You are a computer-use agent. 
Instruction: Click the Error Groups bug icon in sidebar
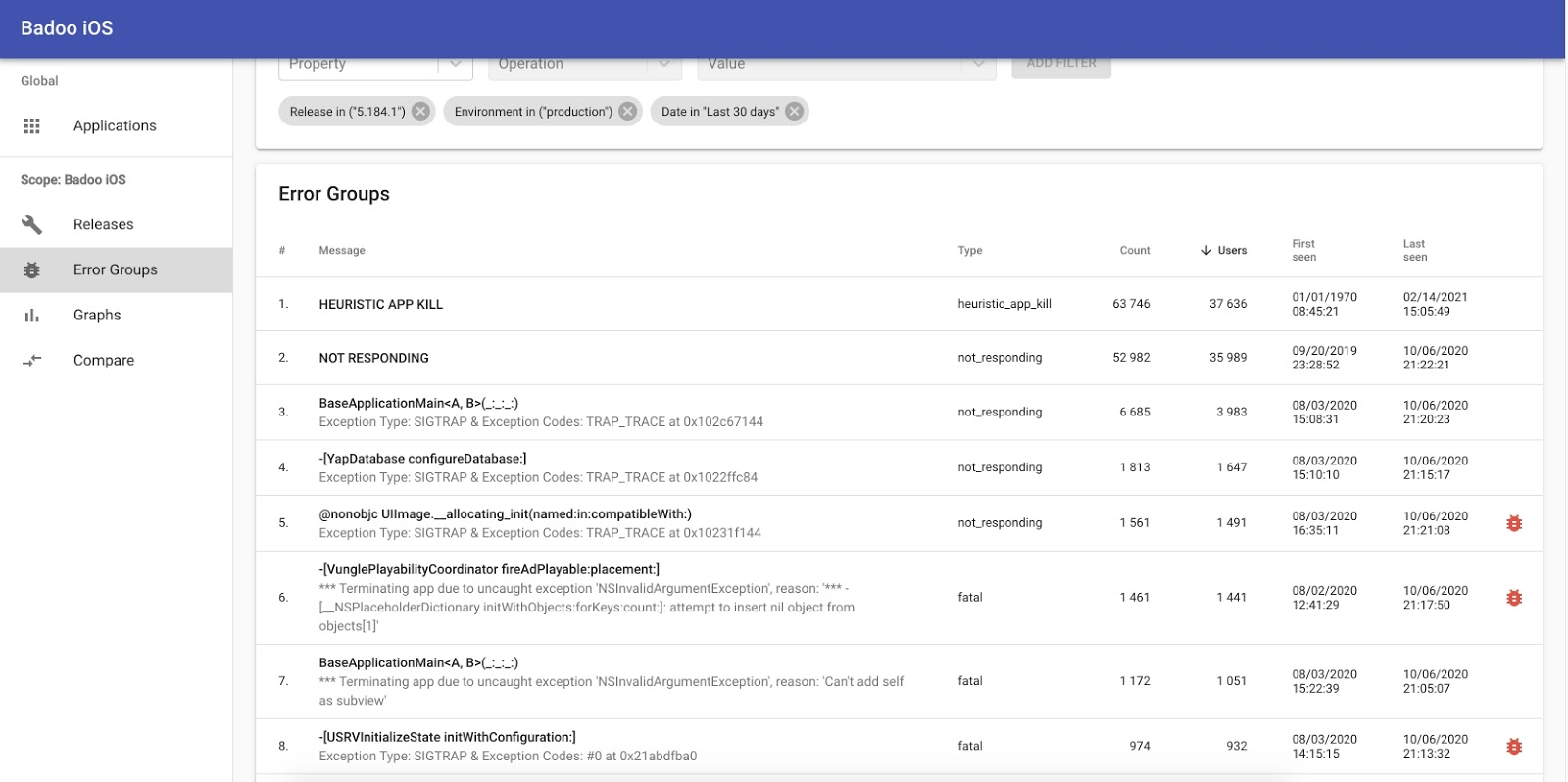(x=32, y=269)
